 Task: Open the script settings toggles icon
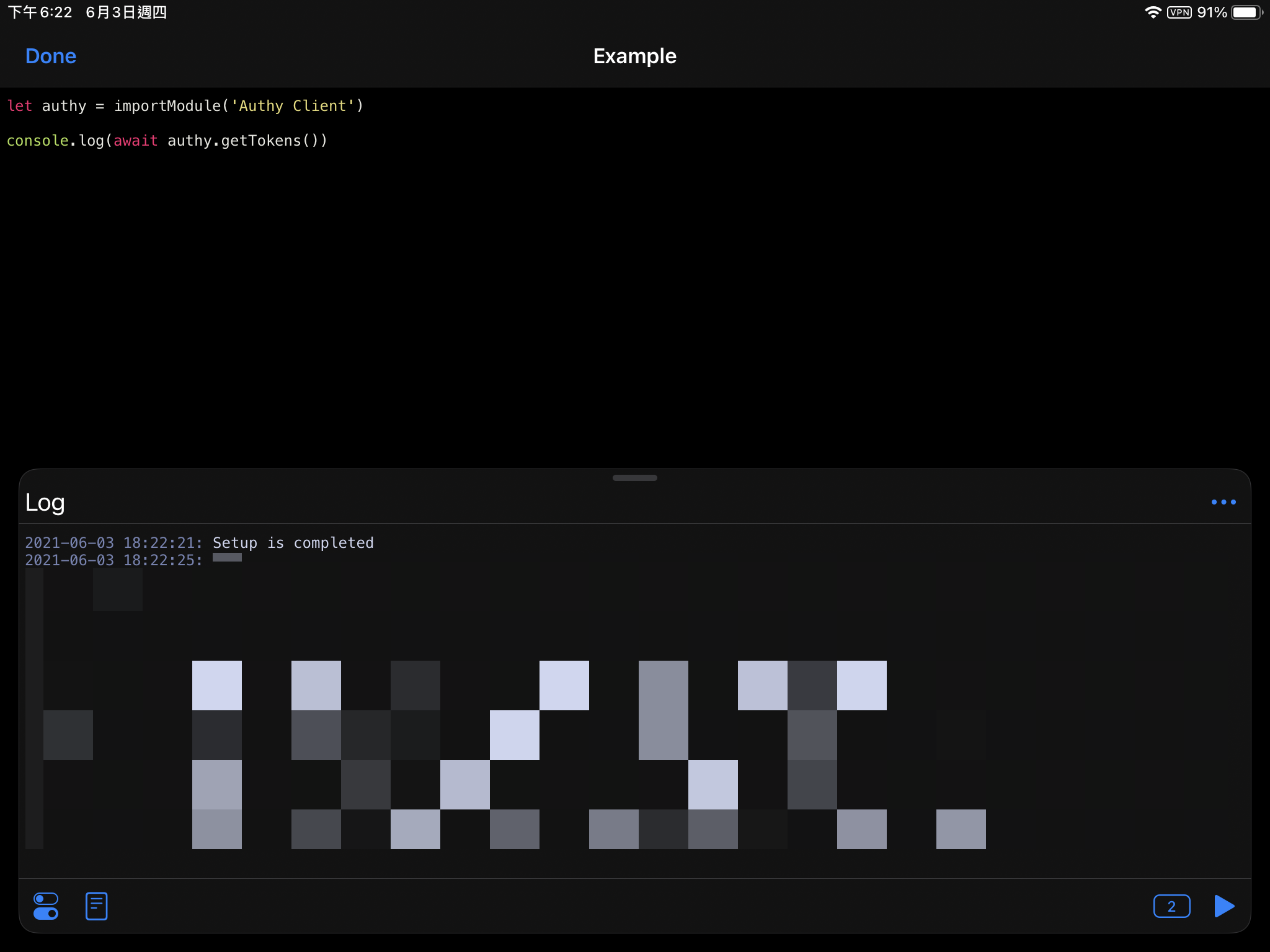pyautogui.click(x=46, y=906)
